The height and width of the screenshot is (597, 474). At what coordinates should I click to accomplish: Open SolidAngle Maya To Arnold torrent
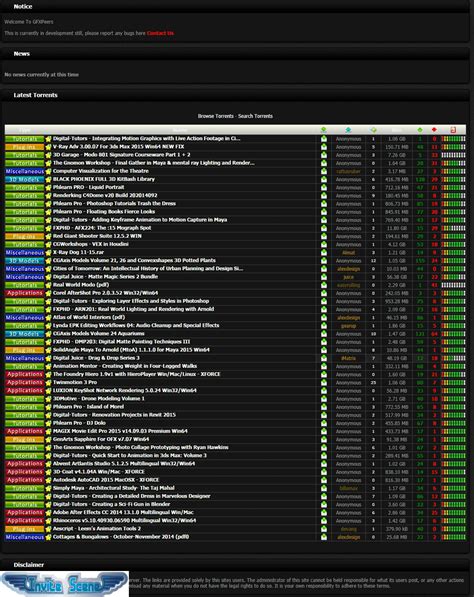click(x=131, y=350)
